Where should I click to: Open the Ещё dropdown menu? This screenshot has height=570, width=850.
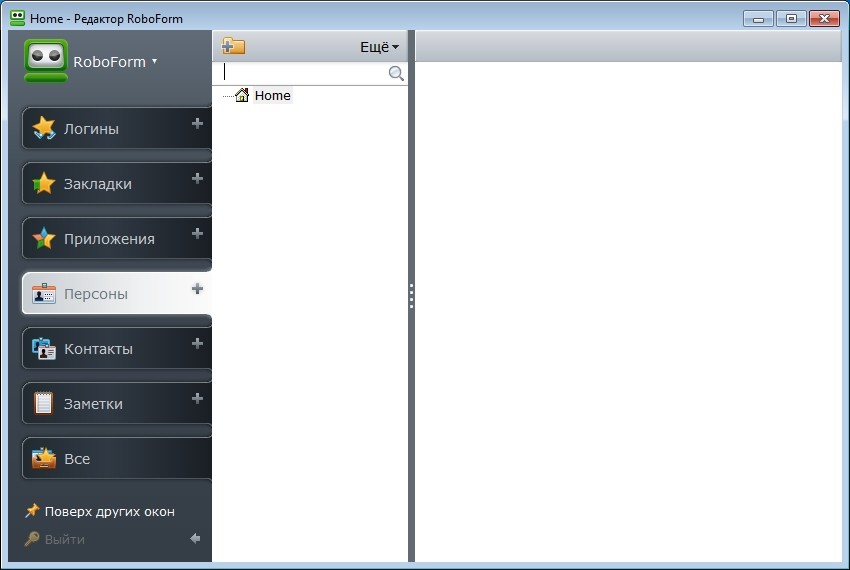(379, 47)
